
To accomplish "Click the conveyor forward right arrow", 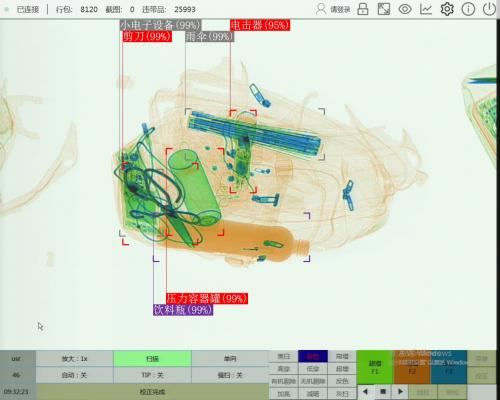I will pos(400,391).
